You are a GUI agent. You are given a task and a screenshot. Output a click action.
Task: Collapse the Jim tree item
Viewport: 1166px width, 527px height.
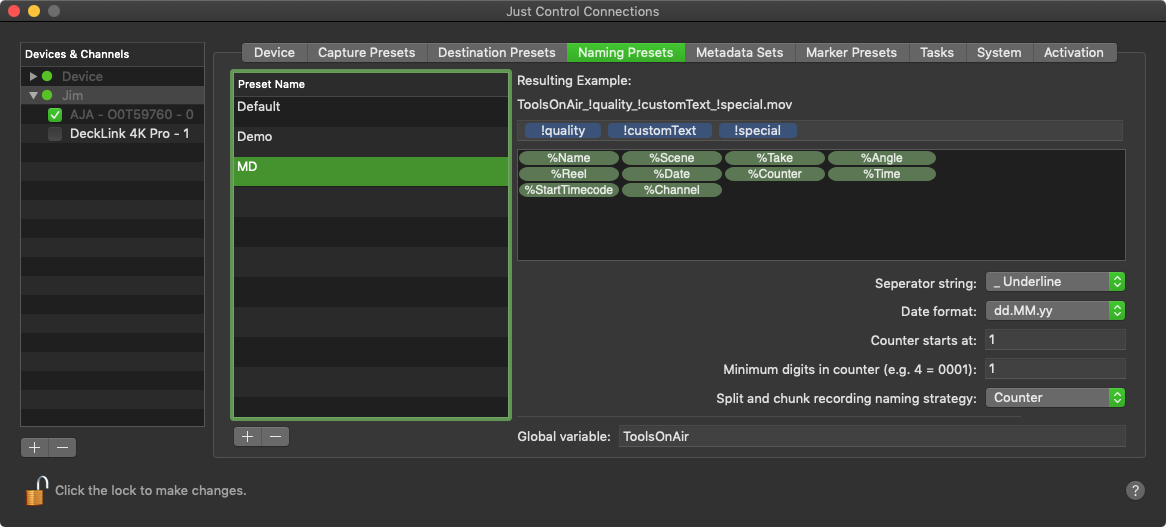point(33,95)
